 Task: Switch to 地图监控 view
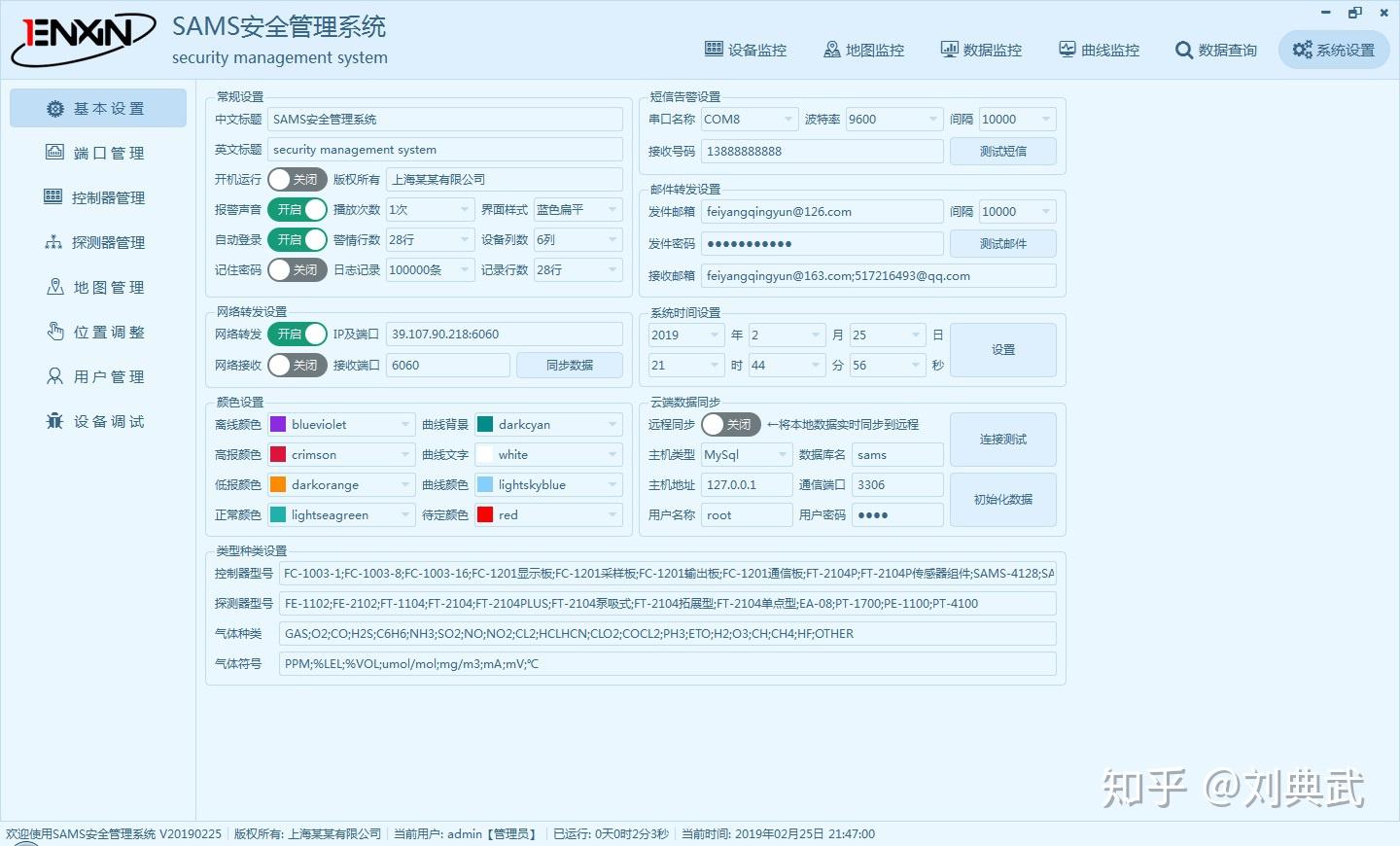pyautogui.click(x=862, y=50)
